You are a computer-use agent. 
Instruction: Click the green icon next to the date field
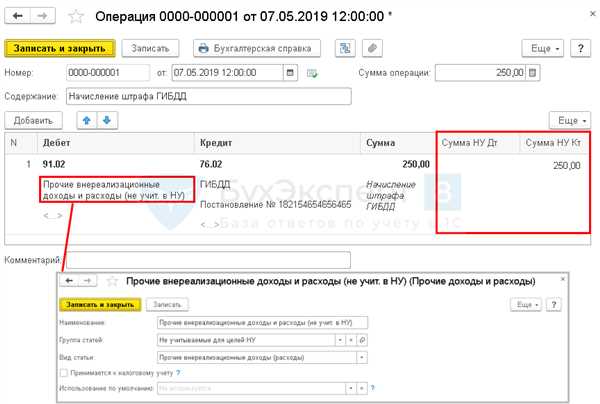tap(312, 73)
